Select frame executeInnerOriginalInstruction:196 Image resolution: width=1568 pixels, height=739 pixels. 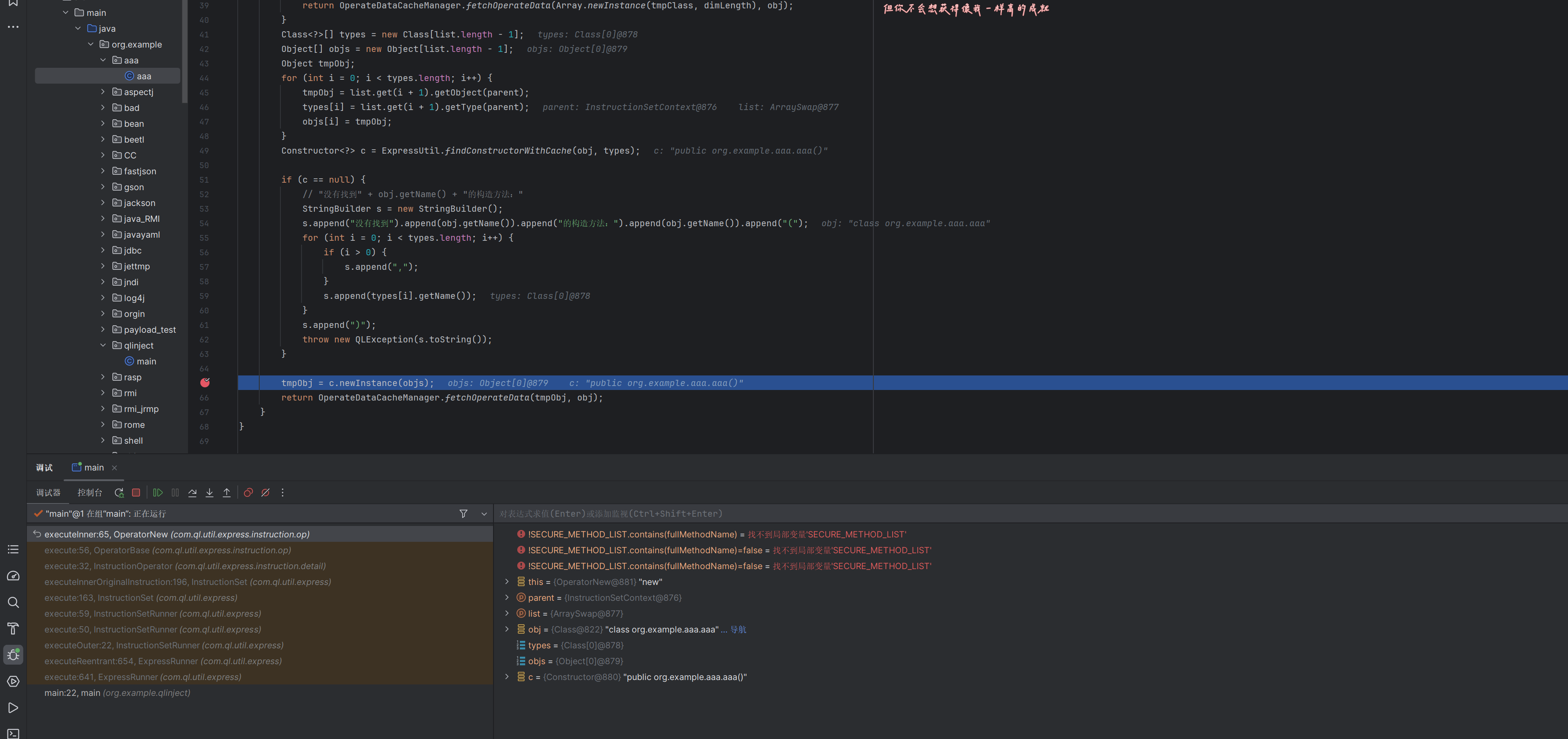pyautogui.click(x=261, y=581)
